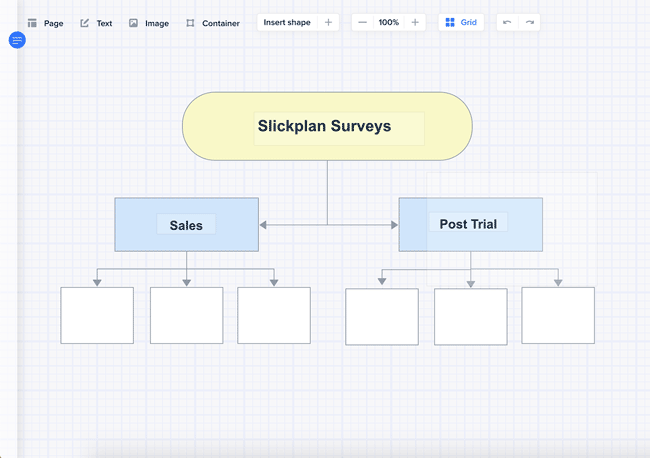Click the Page tool icon

click(x=32, y=23)
